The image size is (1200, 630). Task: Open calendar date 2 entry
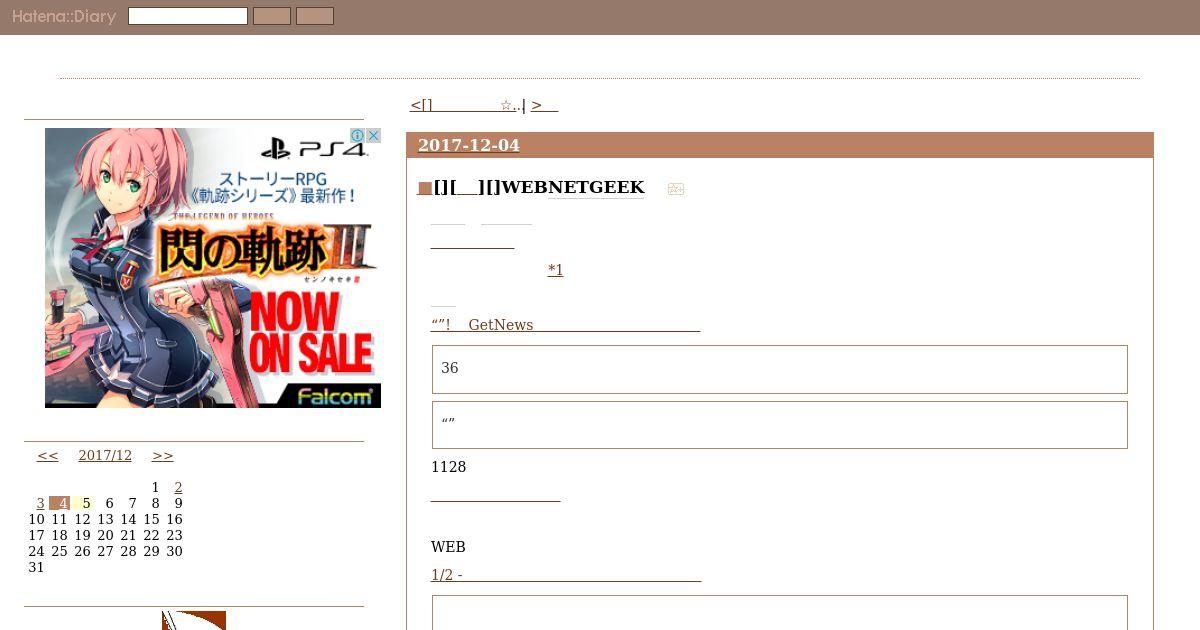click(178, 487)
